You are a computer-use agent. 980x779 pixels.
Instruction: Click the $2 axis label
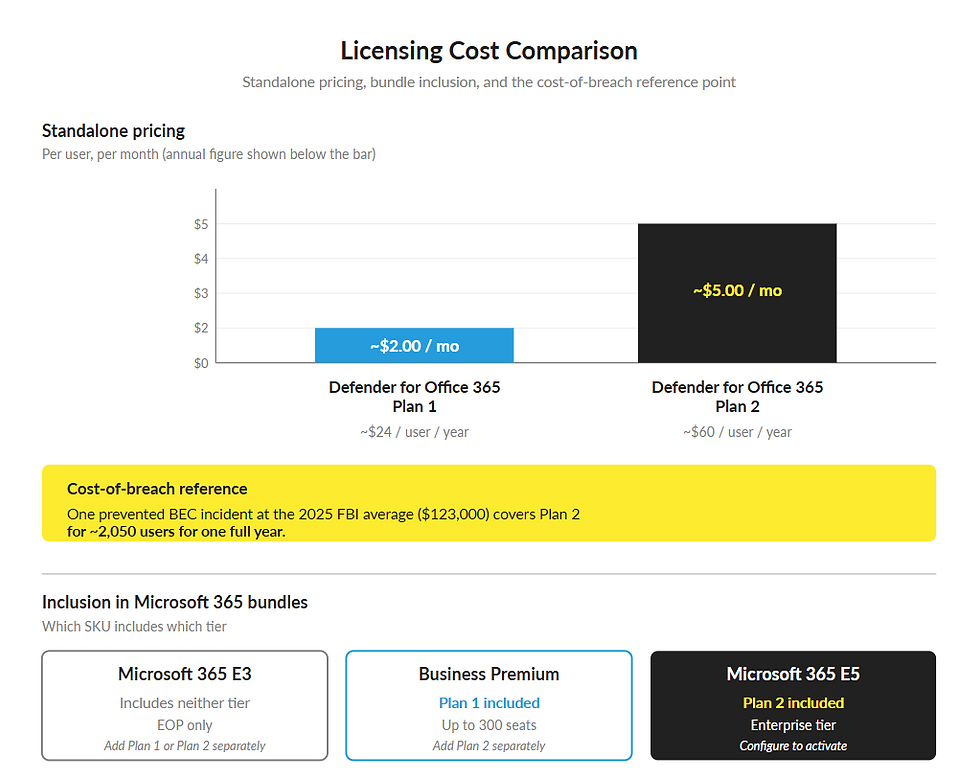[201, 328]
